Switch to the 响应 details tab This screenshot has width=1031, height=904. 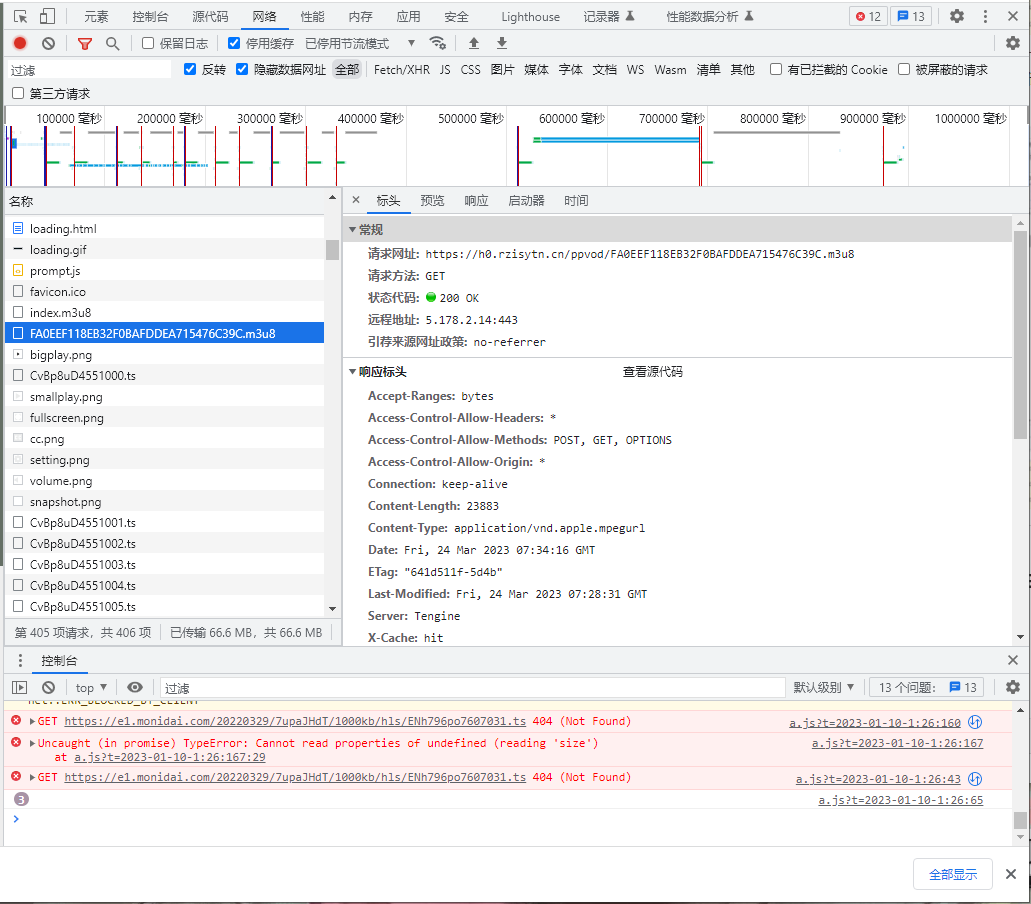(x=476, y=201)
